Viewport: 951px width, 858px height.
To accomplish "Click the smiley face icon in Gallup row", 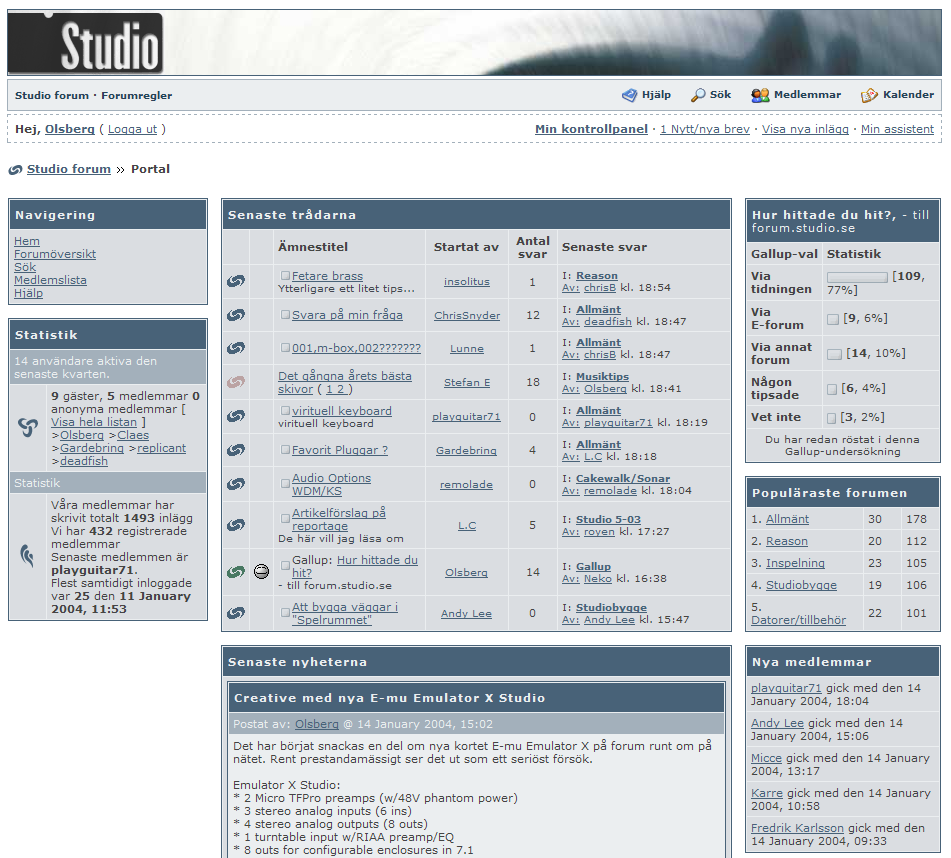I will point(261,572).
